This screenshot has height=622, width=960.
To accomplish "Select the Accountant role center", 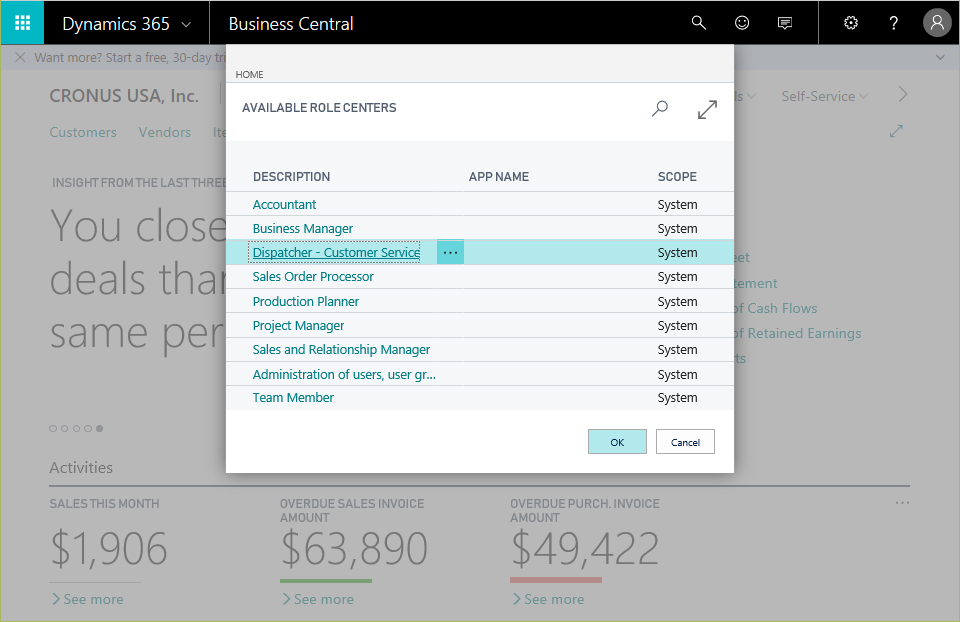I will (x=284, y=204).
